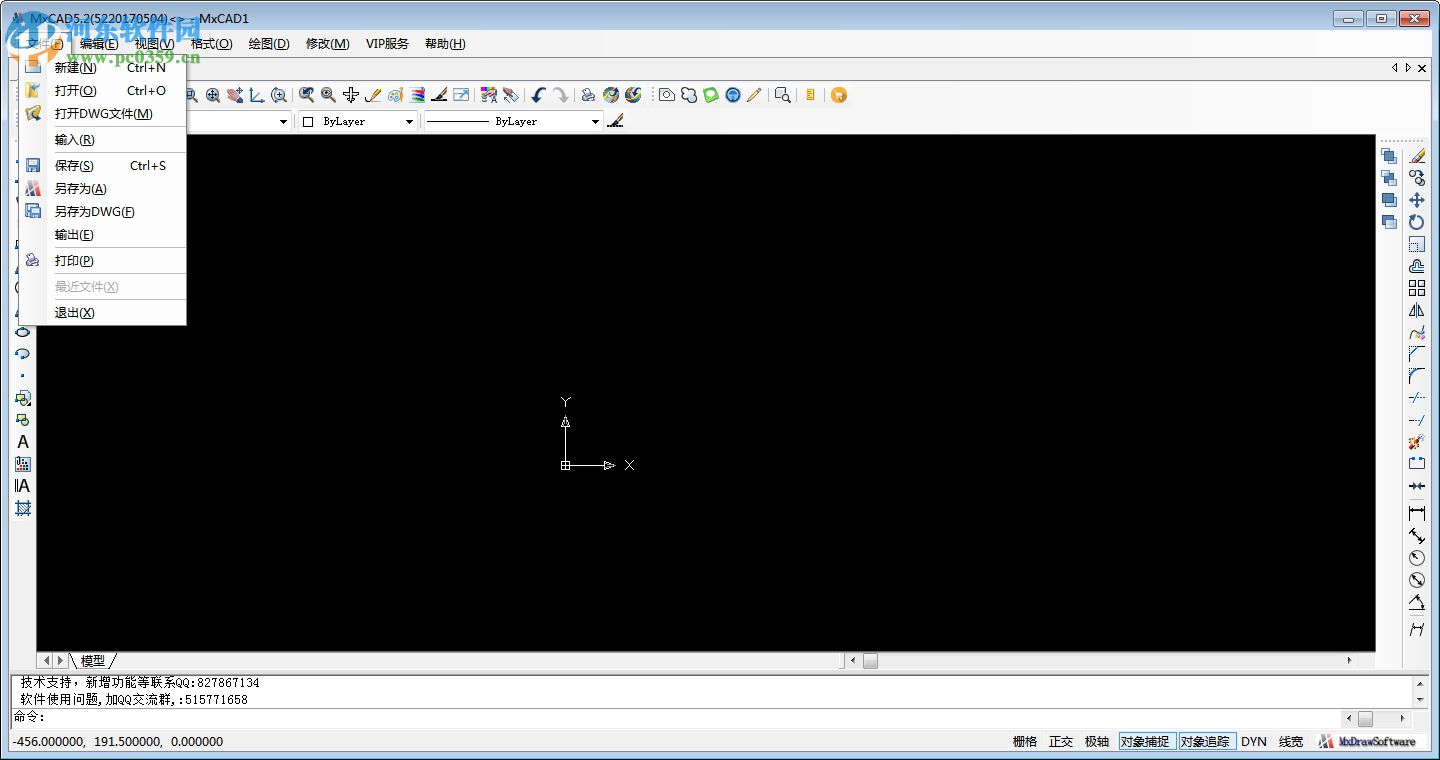Choose 另存为DWG(F) menu entry
1440x760 pixels.
[102, 212]
